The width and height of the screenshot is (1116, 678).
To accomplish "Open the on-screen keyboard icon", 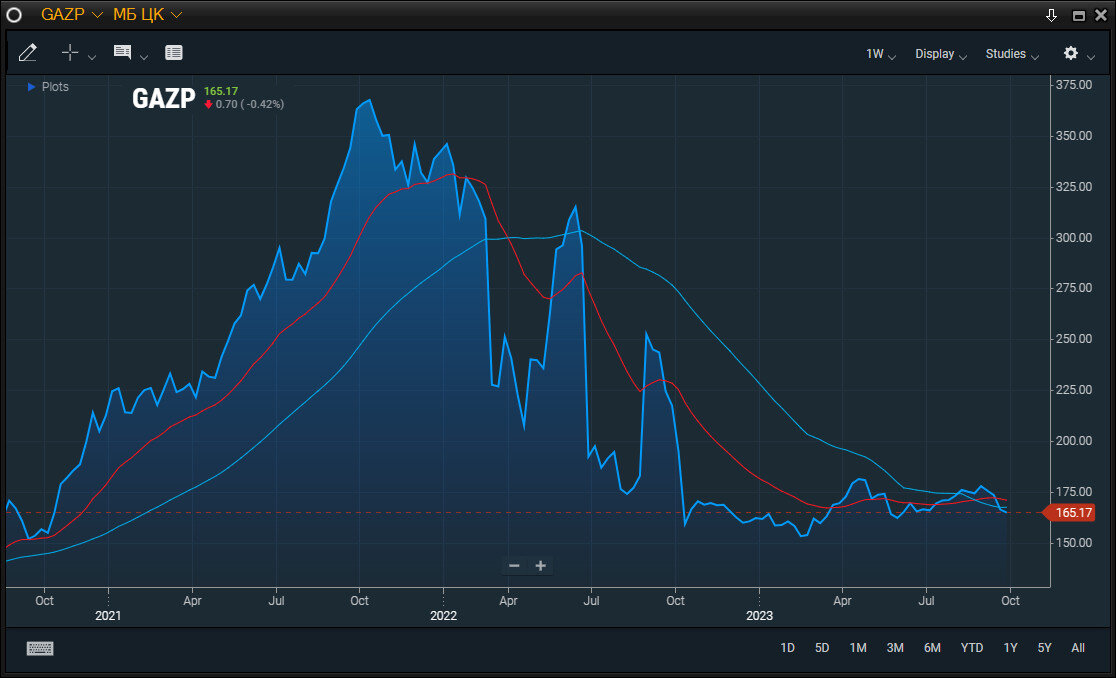I will click(40, 648).
